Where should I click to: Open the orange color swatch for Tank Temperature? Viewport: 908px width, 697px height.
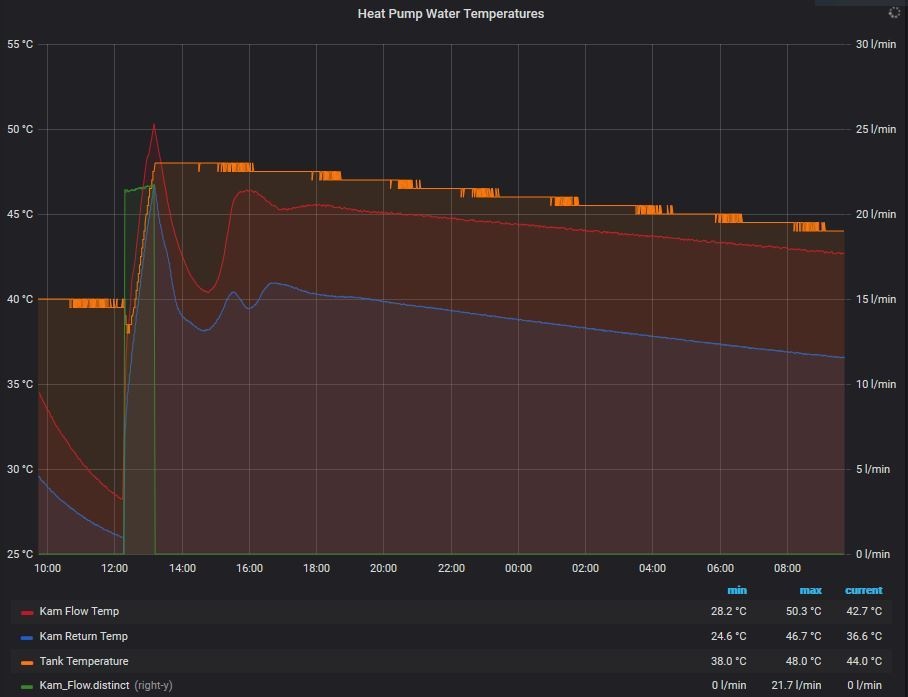(x=27, y=662)
